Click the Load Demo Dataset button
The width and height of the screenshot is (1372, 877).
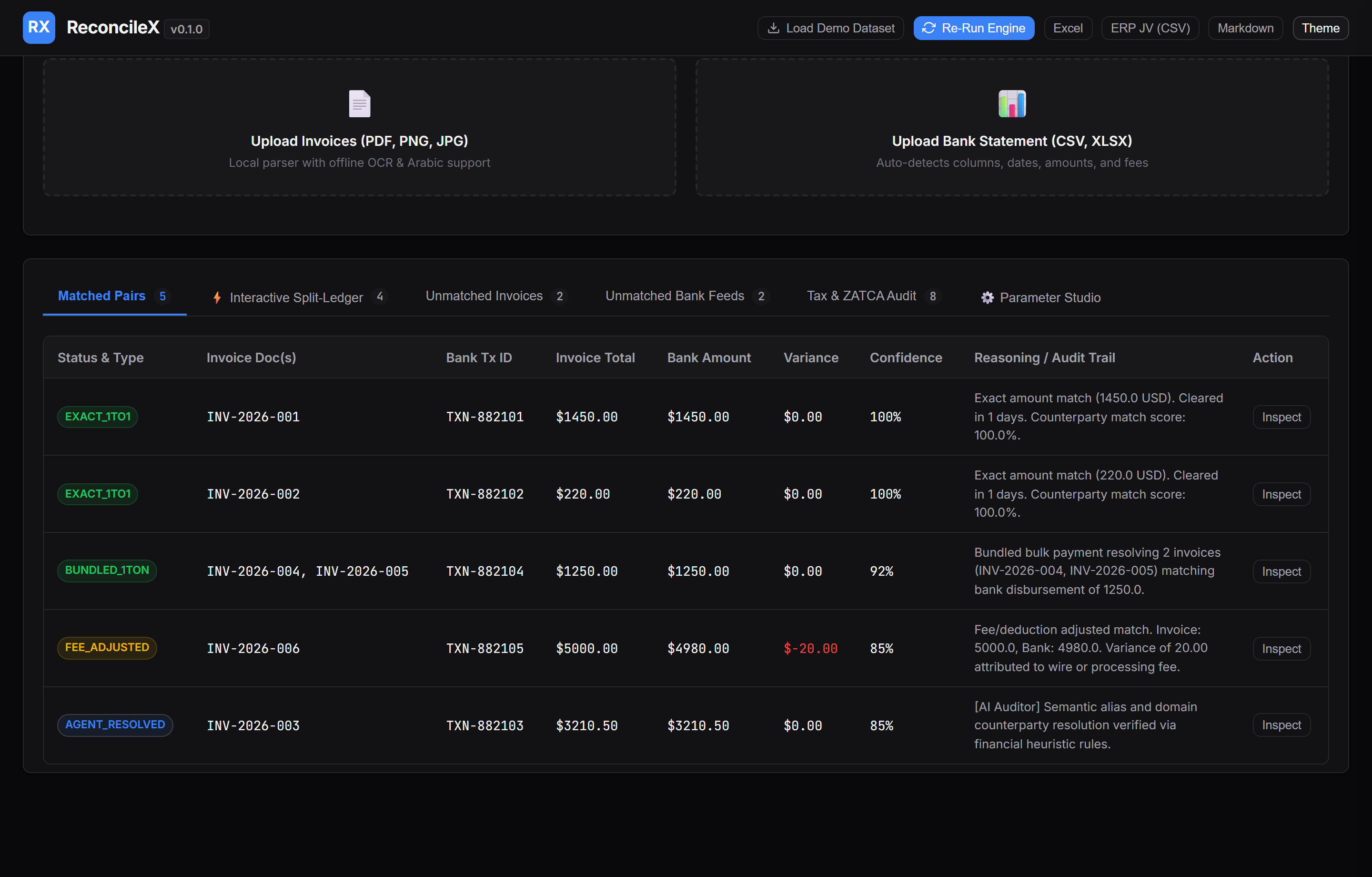point(831,28)
